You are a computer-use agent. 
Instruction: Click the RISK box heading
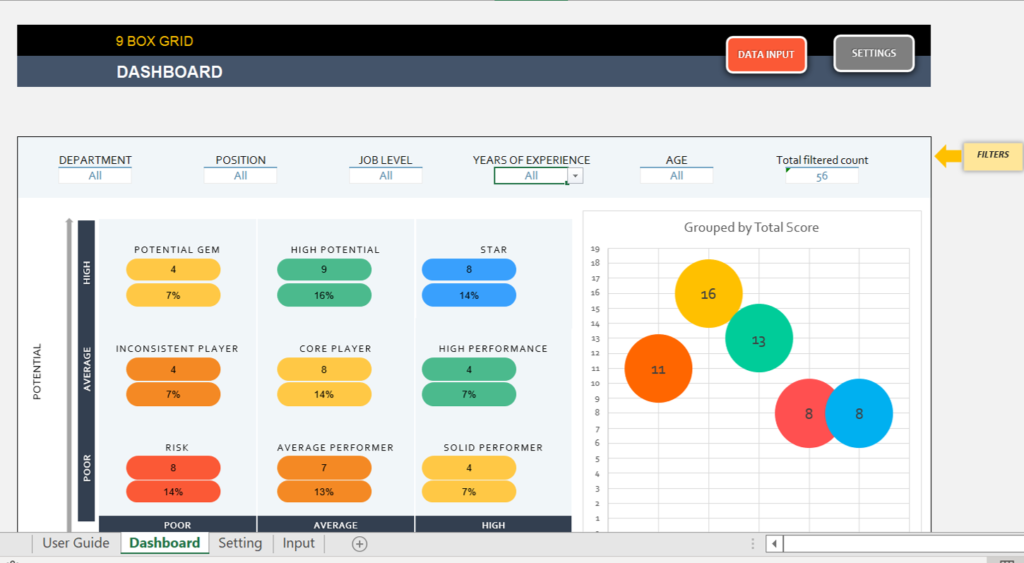(x=177, y=447)
